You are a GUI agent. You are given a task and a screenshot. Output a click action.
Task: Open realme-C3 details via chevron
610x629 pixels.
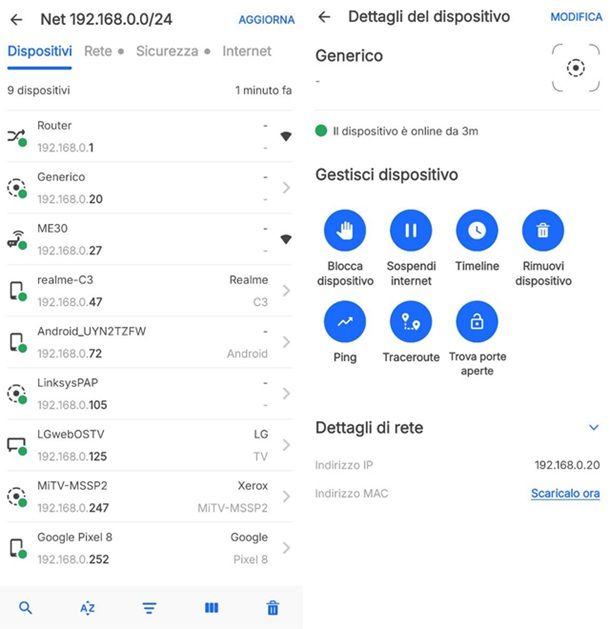tap(286, 290)
